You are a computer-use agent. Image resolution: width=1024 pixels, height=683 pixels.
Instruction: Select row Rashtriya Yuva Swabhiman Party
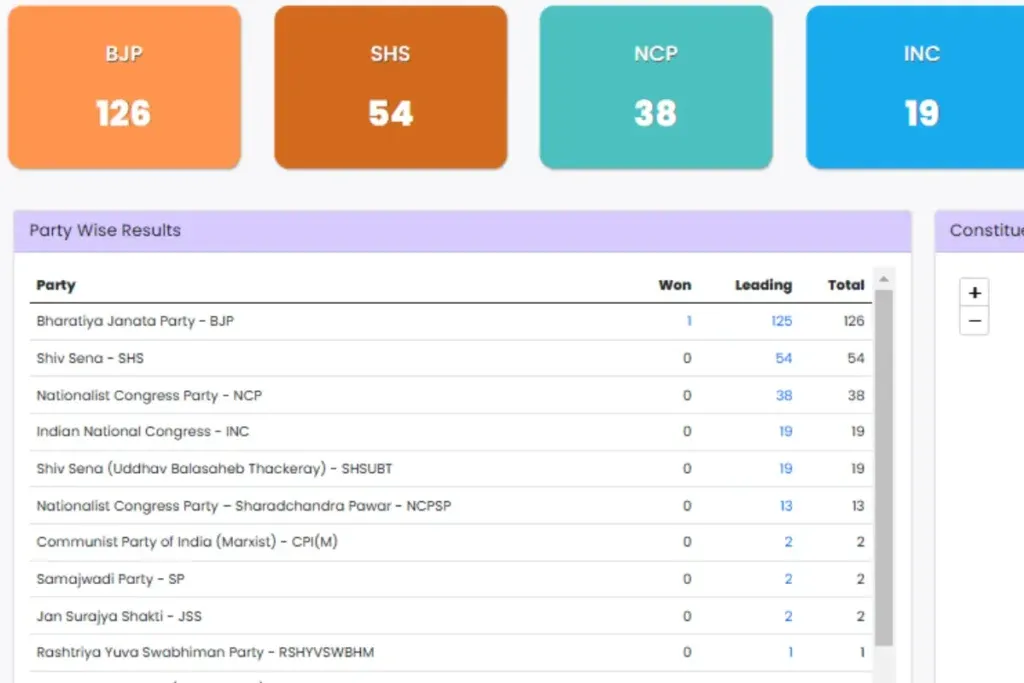point(451,652)
